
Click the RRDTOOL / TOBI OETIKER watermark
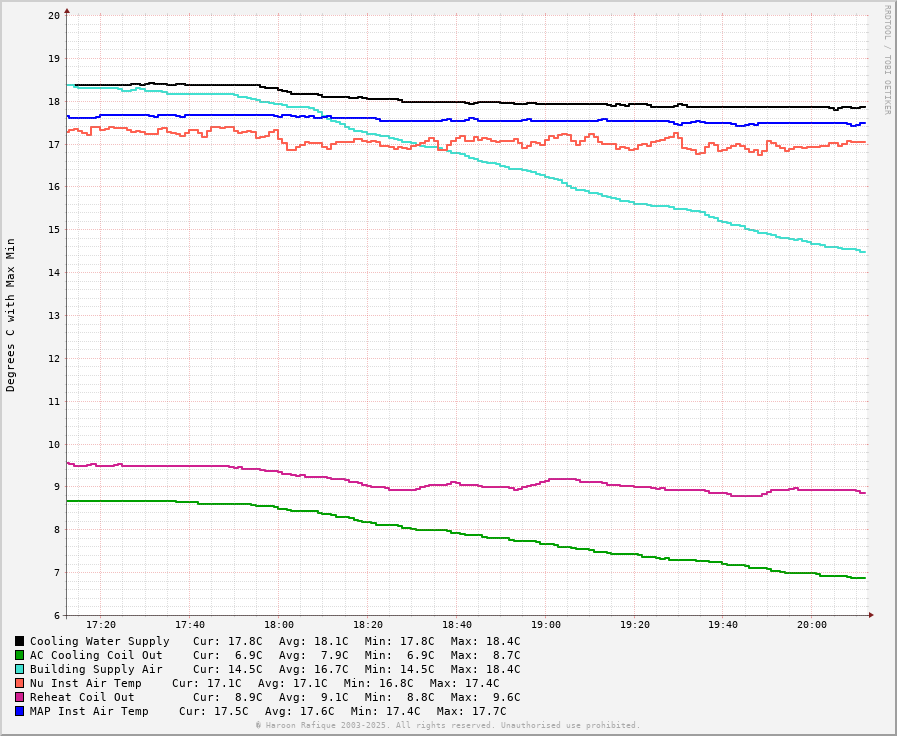886,60
